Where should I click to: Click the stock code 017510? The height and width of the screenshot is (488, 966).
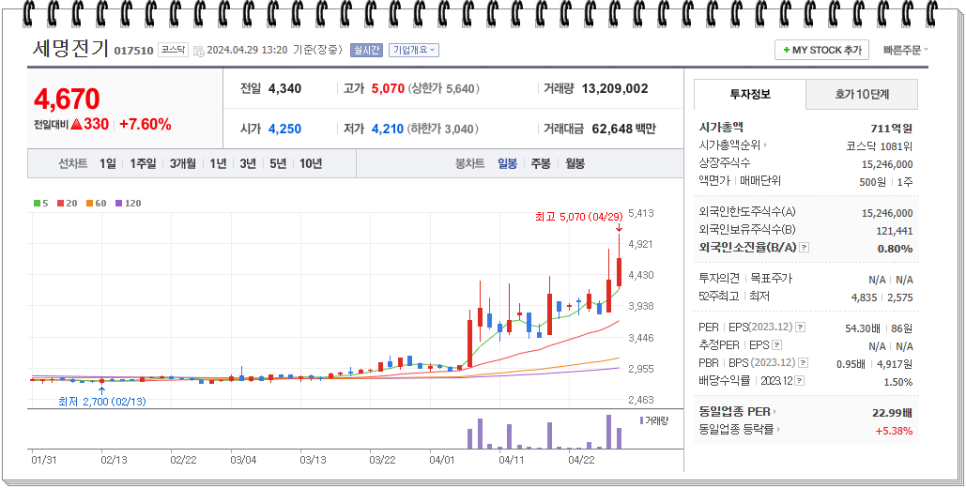pyautogui.click(x=134, y=51)
